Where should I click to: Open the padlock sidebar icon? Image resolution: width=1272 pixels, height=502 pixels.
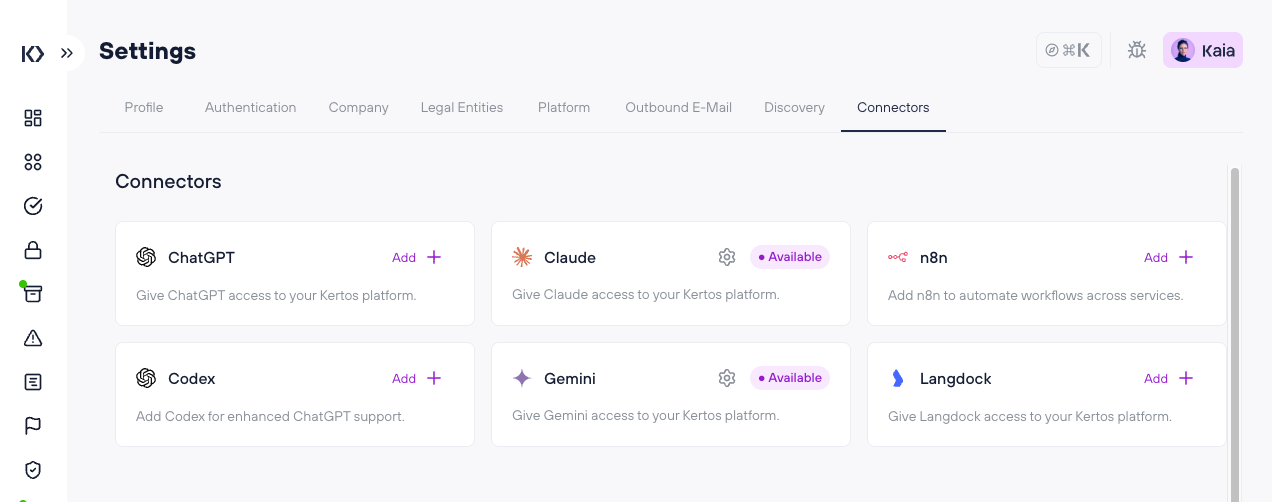pyautogui.click(x=33, y=250)
